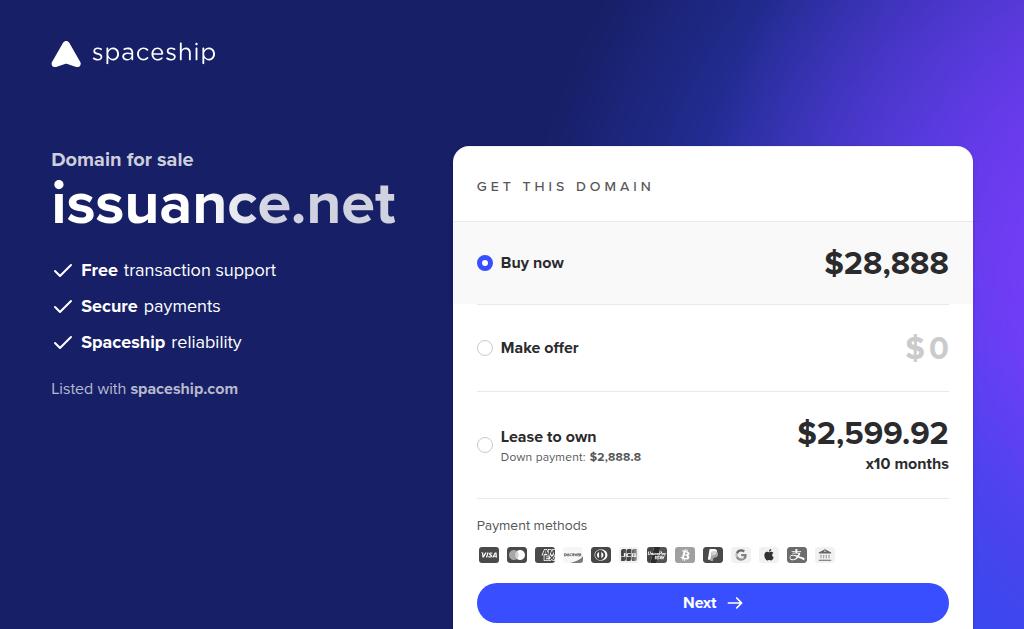The image size is (1024, 629).
Task: Click the Mastercard payment icon
Action: [517, 555]
